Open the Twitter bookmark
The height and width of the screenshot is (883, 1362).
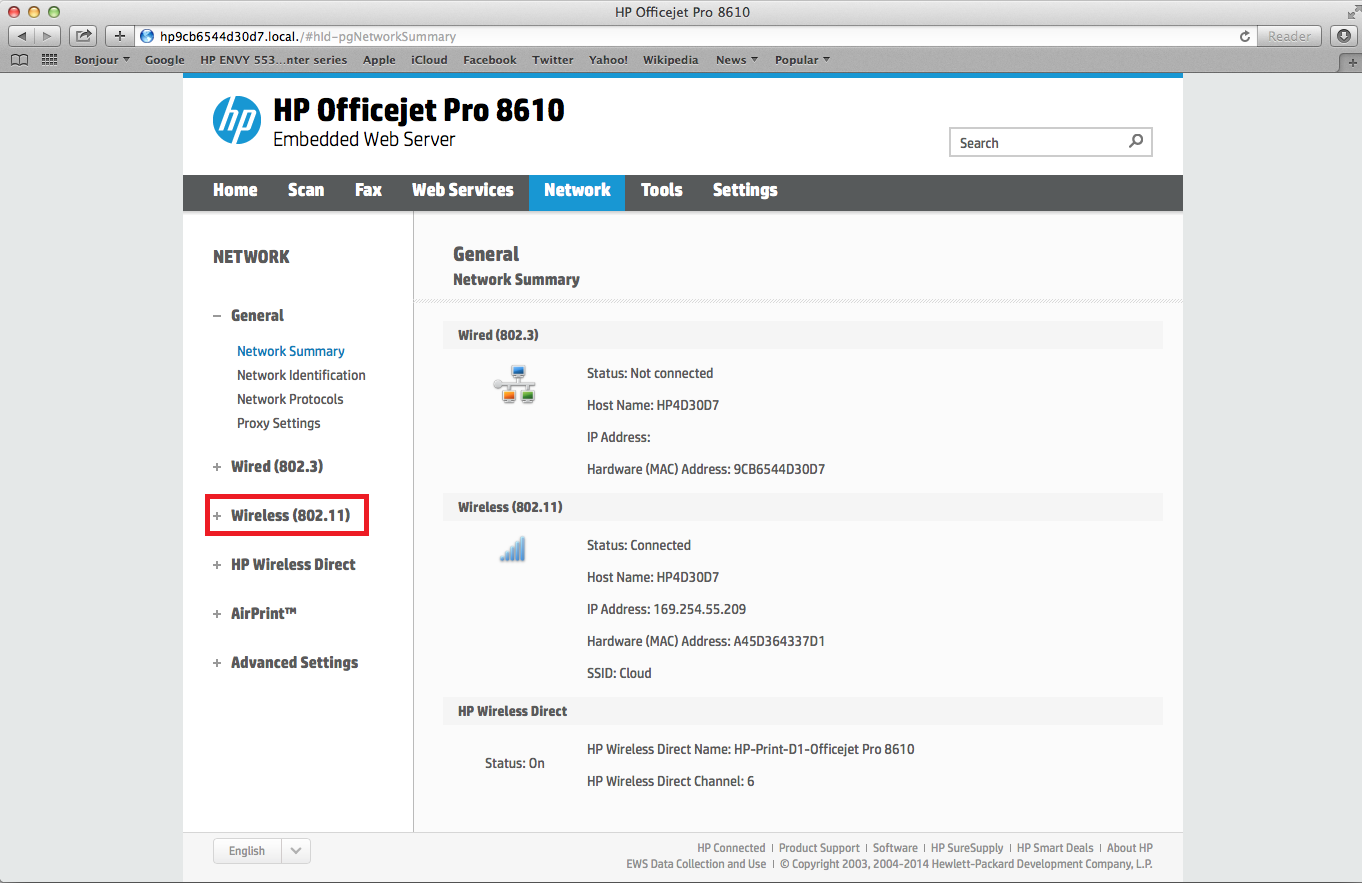click(x=553, y=60)
